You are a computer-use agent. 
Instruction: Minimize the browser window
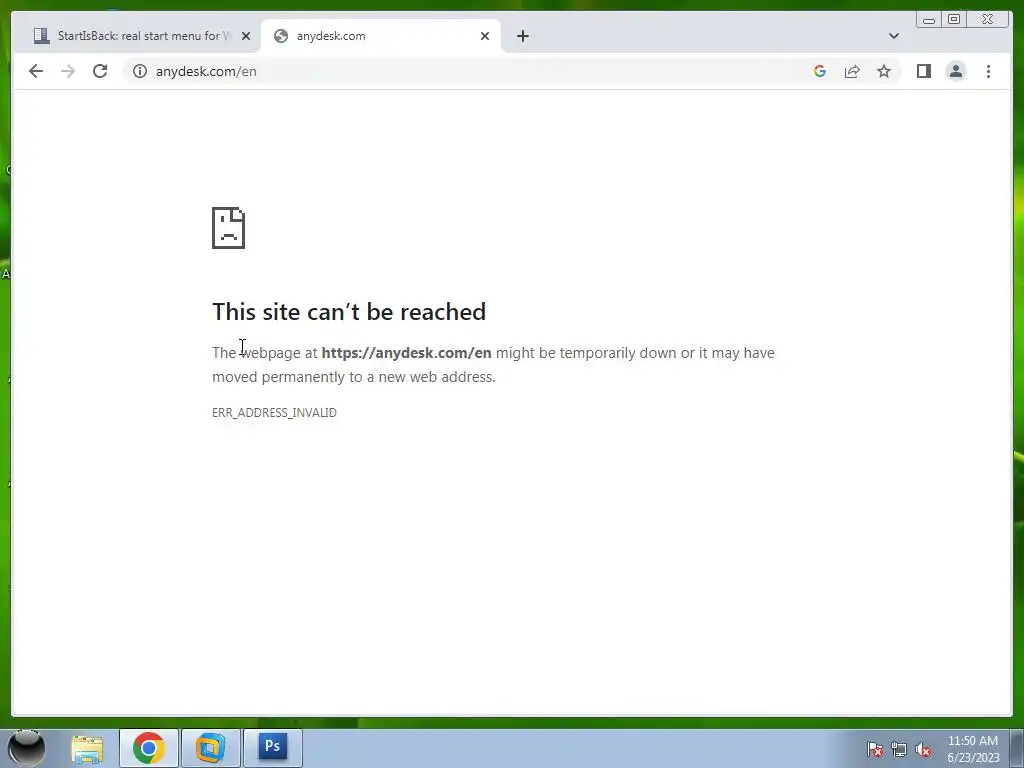[929, 20]
